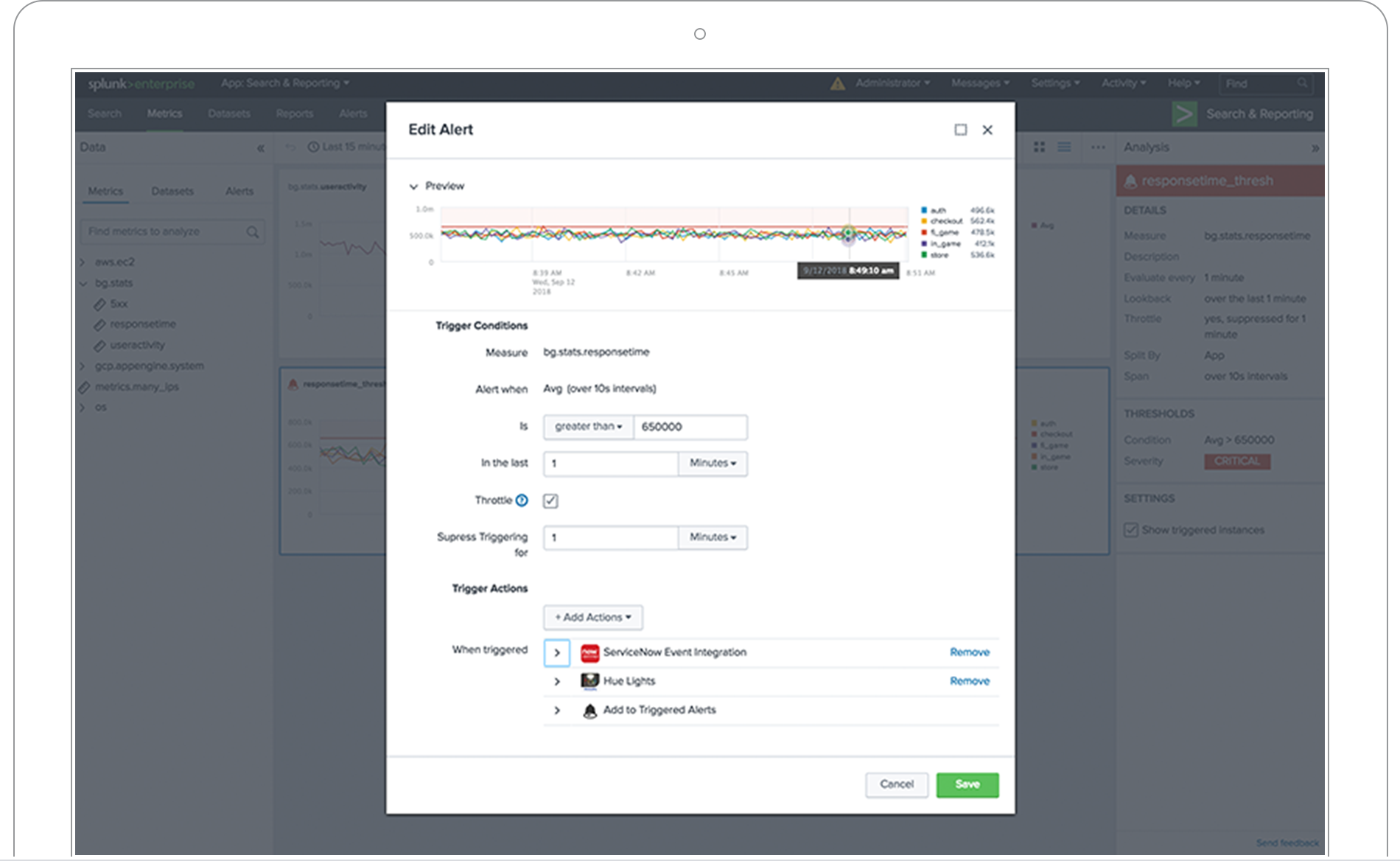This screenshot has width=1400, height=861.
Task: Click the ServiceNow Event Integration icon
Action: pos(589,652)
